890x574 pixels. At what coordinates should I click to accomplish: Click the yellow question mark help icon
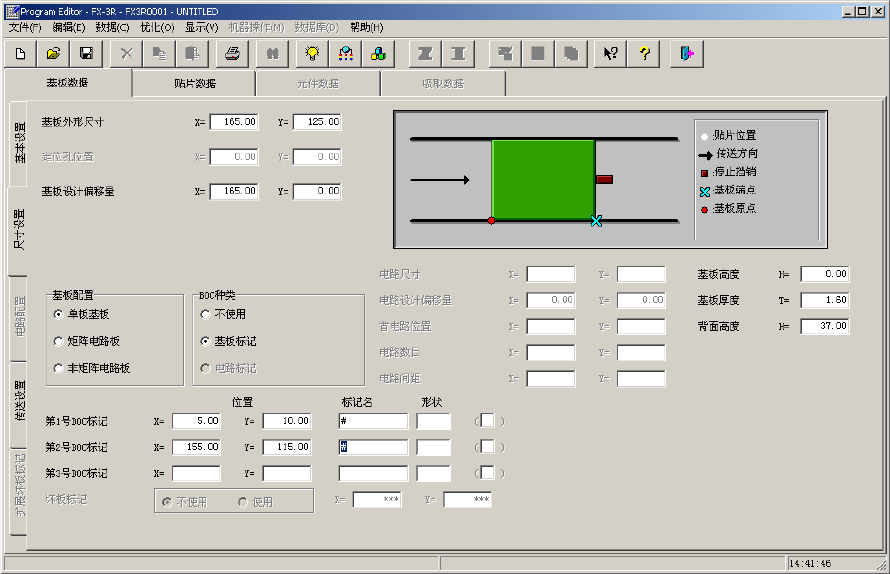pyautogui.click(x=644, y=53)
